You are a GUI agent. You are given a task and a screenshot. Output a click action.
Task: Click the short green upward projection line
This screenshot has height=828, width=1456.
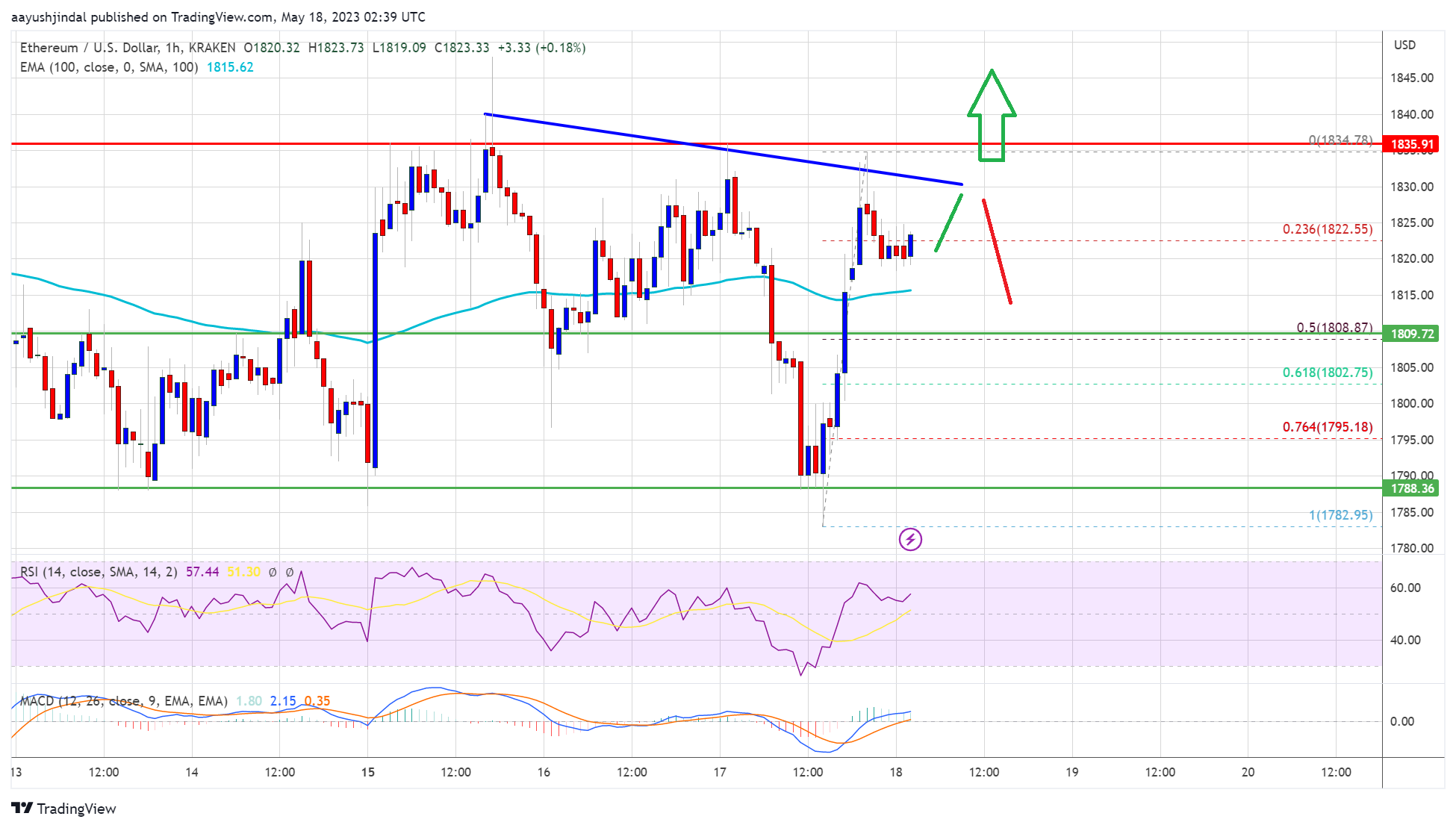click(948, 222)
